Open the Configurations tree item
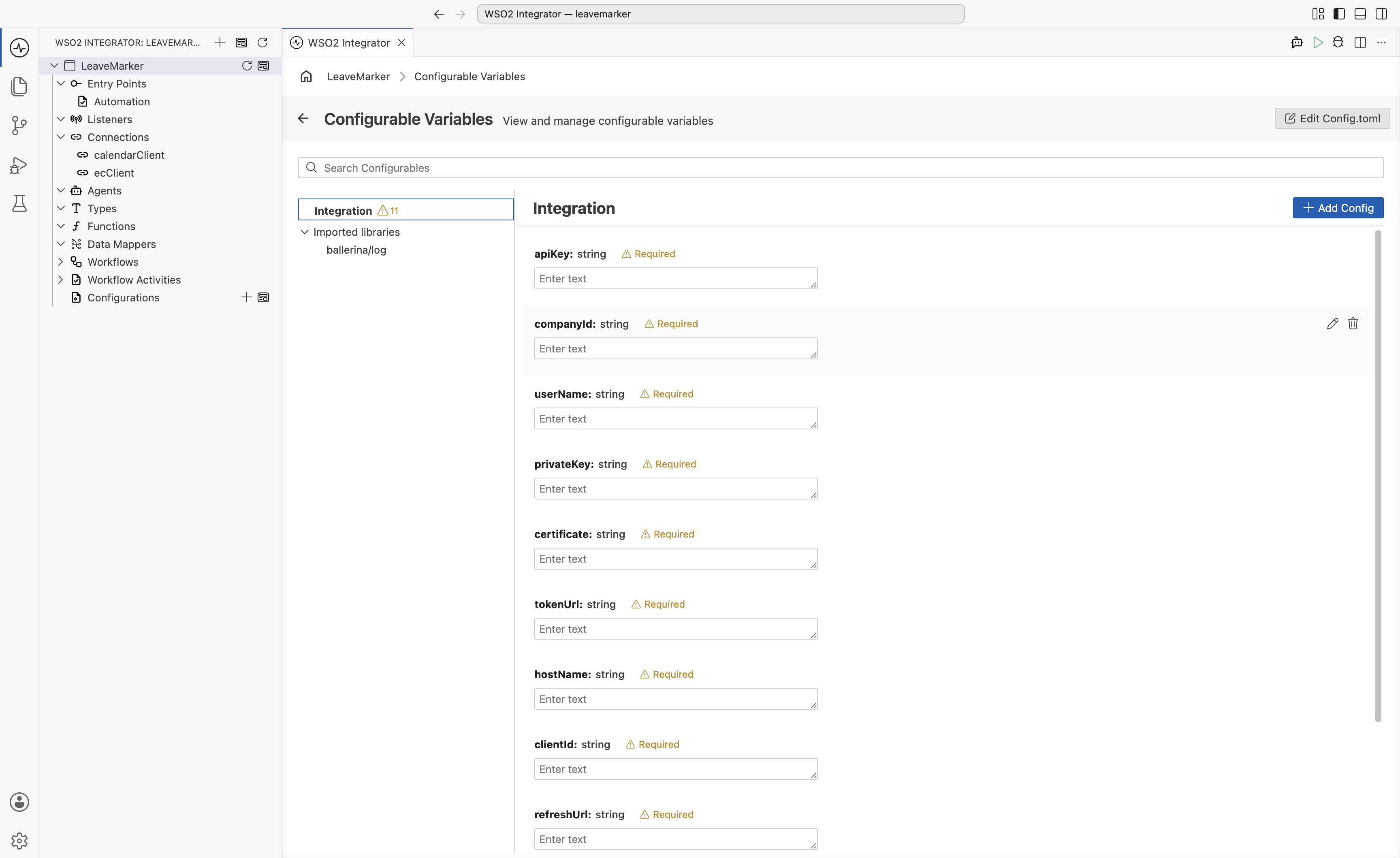 (123, 297)
